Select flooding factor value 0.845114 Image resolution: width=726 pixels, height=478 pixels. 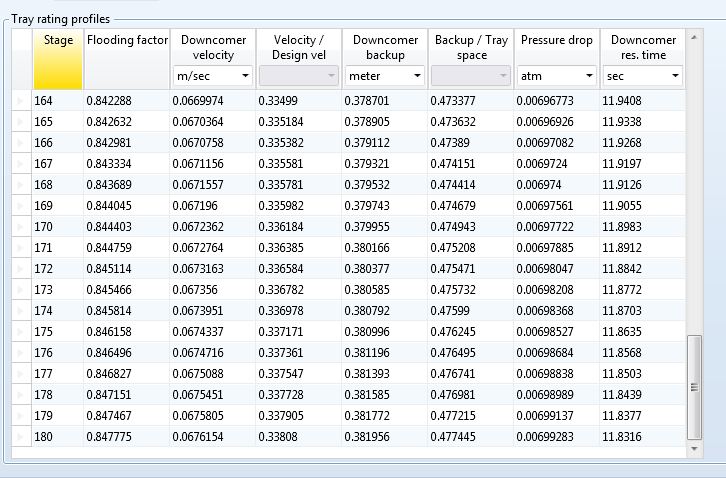(126, 269)
